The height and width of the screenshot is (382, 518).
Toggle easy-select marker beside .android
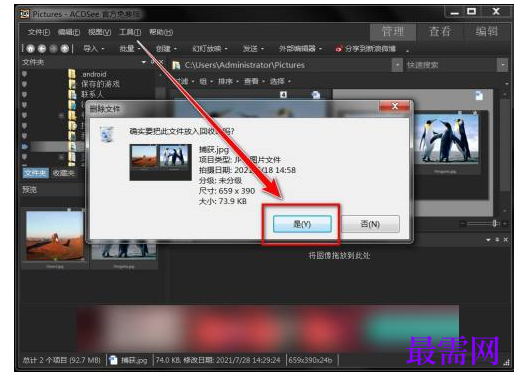pyautogui.click(x=24, y=74)
